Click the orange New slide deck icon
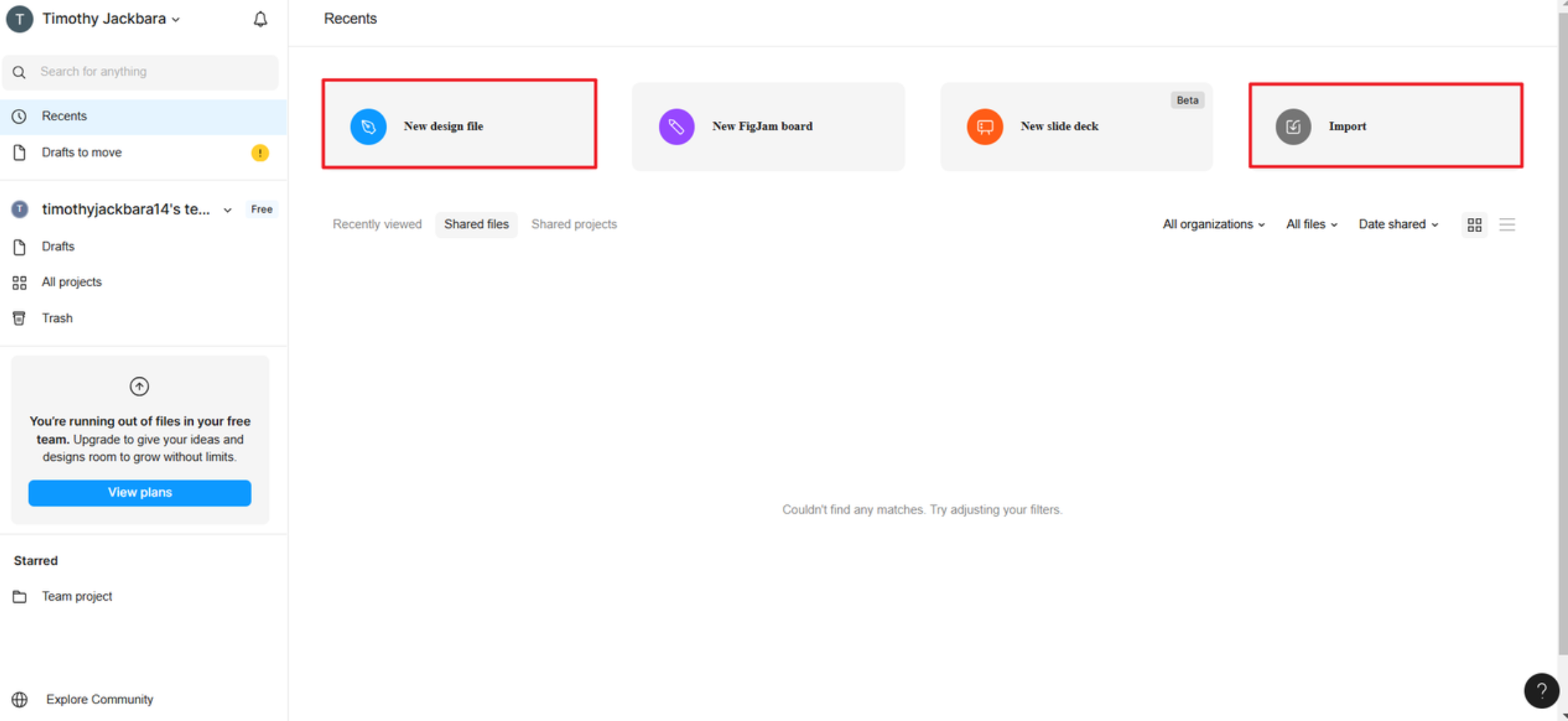 click(984, 127)
